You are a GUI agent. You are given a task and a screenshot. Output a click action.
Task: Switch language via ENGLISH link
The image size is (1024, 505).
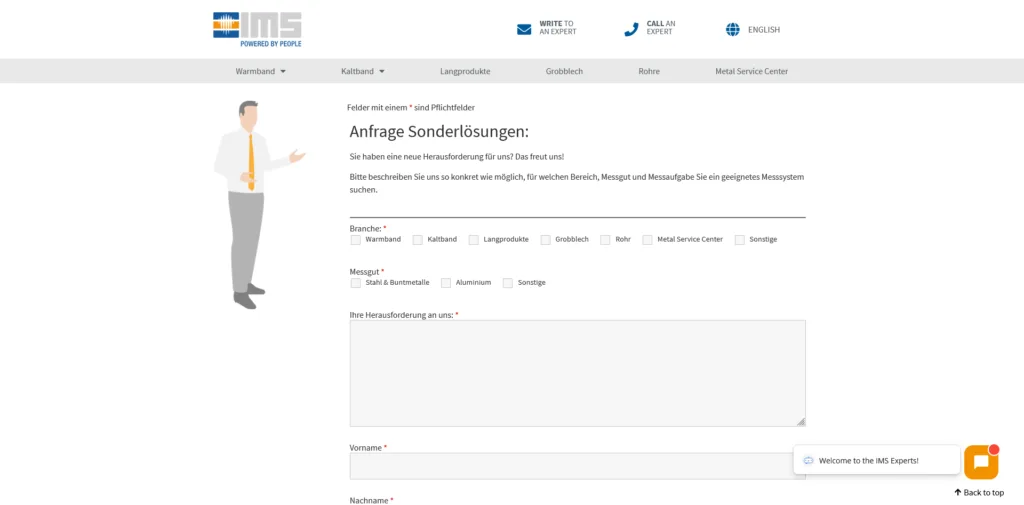tap(764, 29)
